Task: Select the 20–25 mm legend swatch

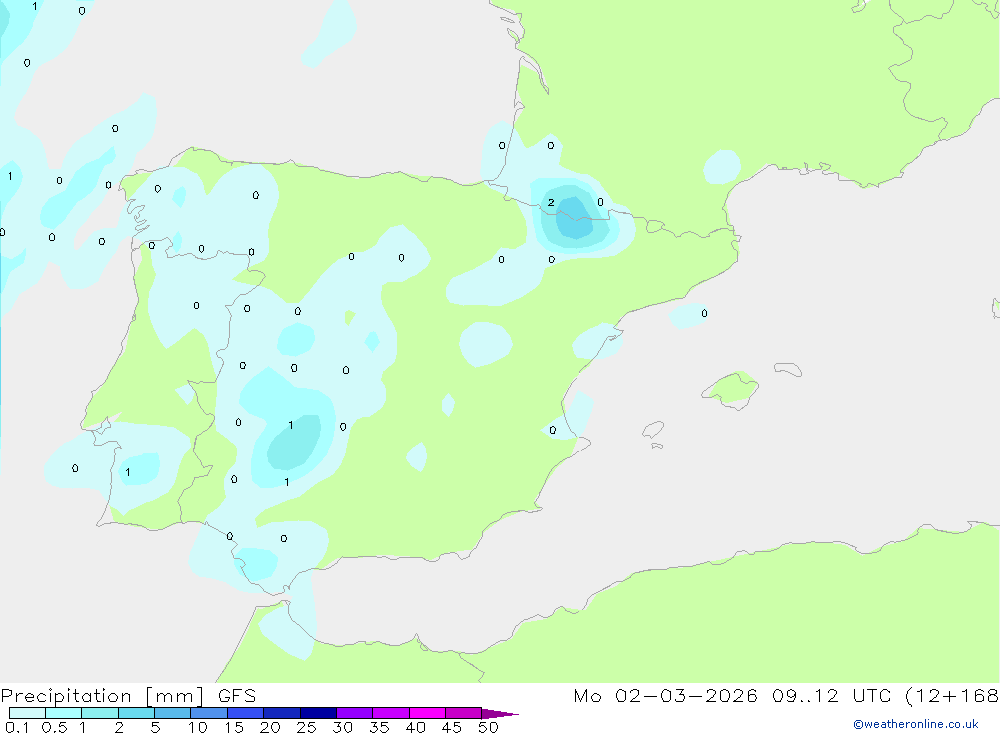Action: coord(282,713)
